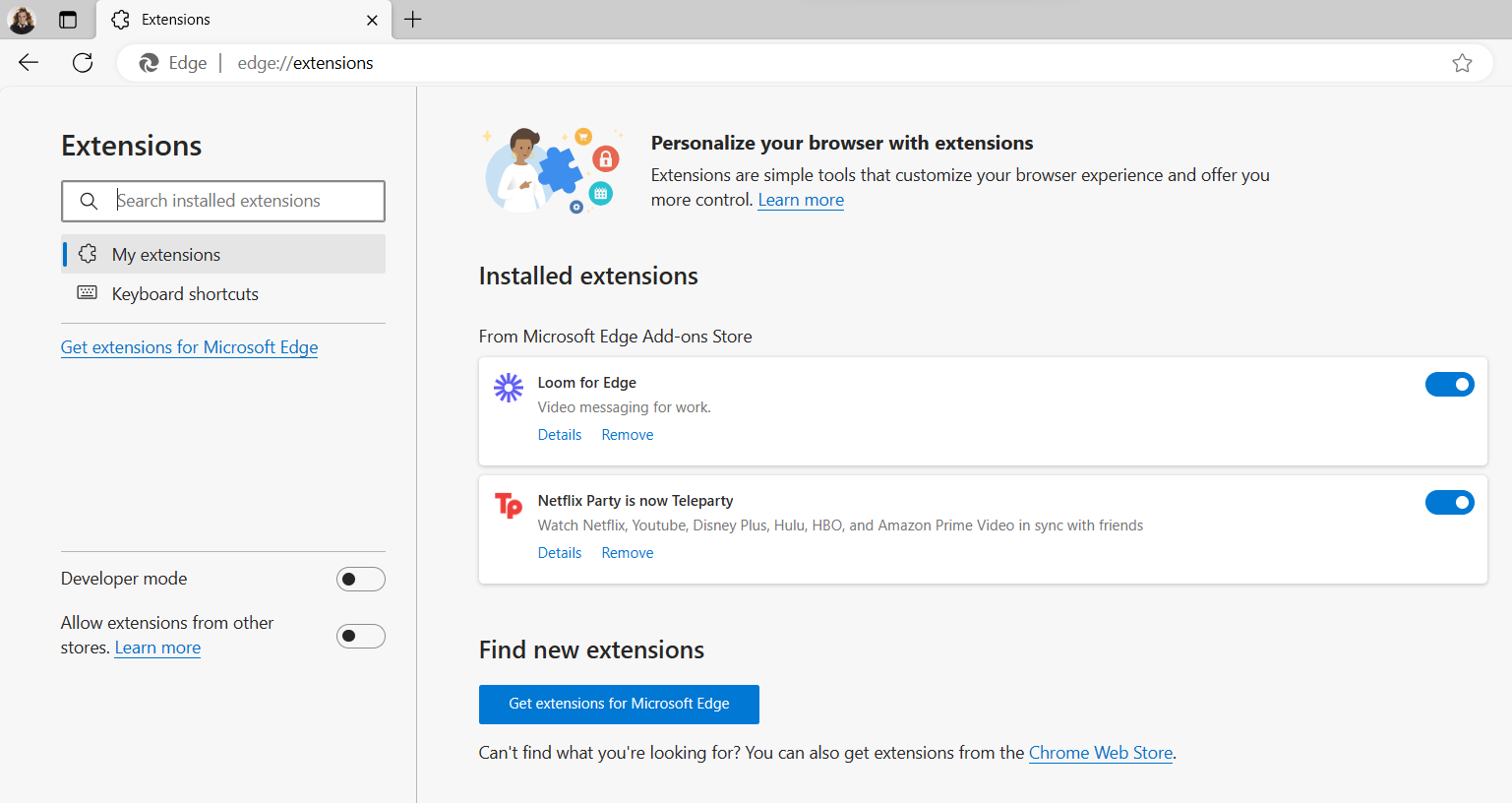Click blue Get extensions for Microsoft Edge button
This screenshot has width=1512, height=803.
[x=619, y=705]
